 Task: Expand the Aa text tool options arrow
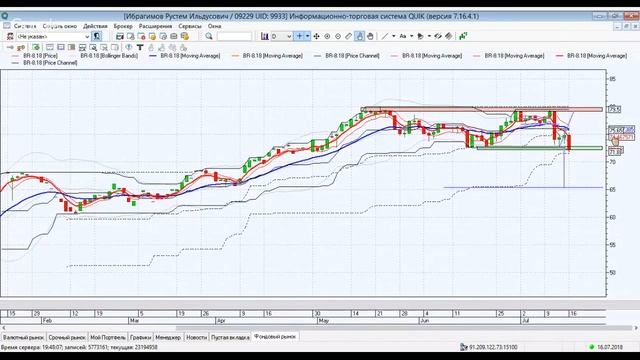411,36
